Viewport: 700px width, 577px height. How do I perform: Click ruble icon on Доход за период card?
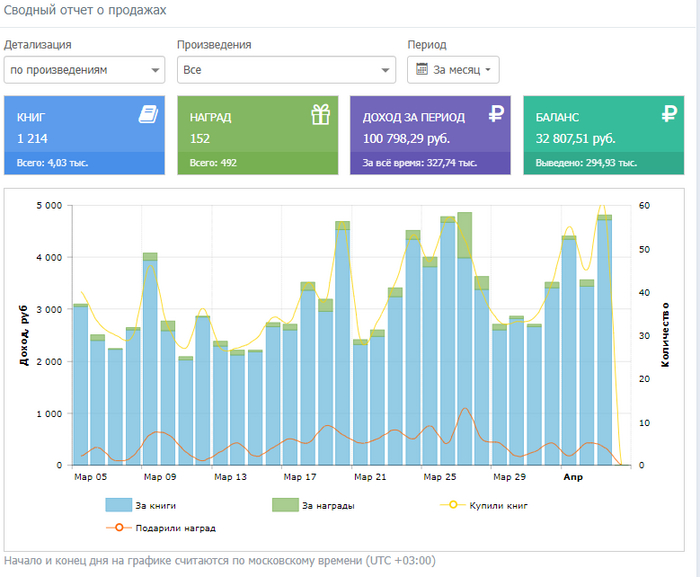pos(495,115)
